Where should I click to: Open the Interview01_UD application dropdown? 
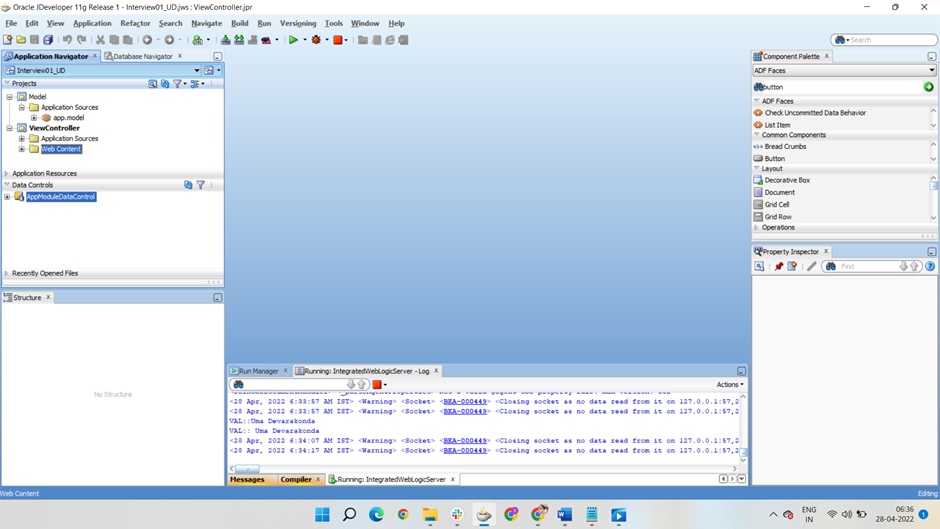[x=197, y=70]
